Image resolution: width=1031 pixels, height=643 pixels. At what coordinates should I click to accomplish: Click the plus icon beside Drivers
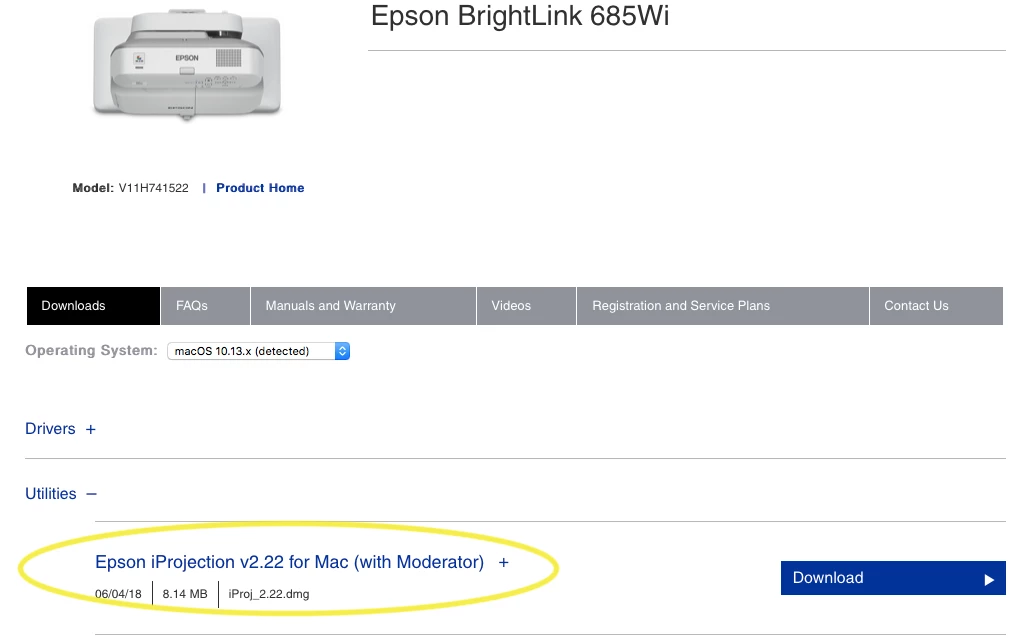pyautogui.click(x=91, y=429)
